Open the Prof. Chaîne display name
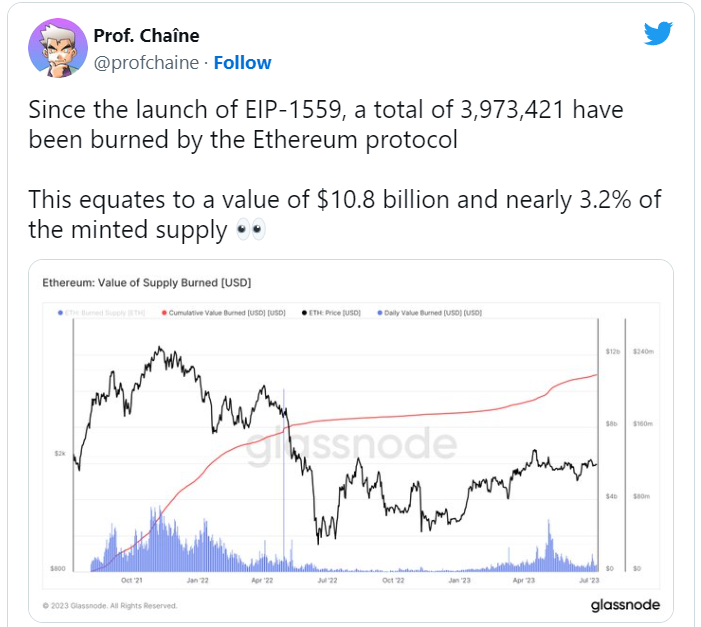The height and width of the screenshot is (627, 701). [x=146, y=36]
